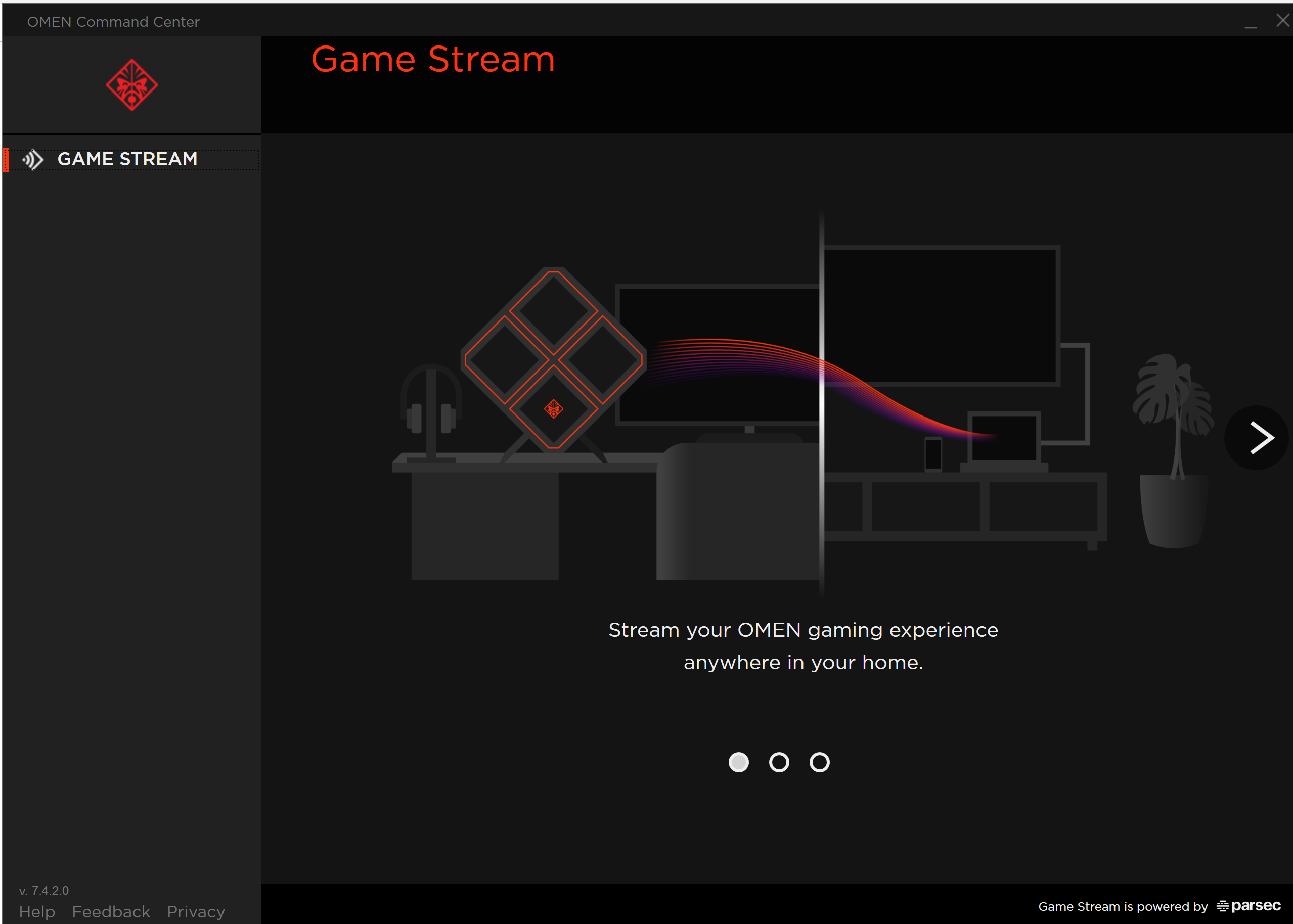Click the version number v. 7.4.2.0
Screen dimensions: 1293x924
click(x=44, y=891)
